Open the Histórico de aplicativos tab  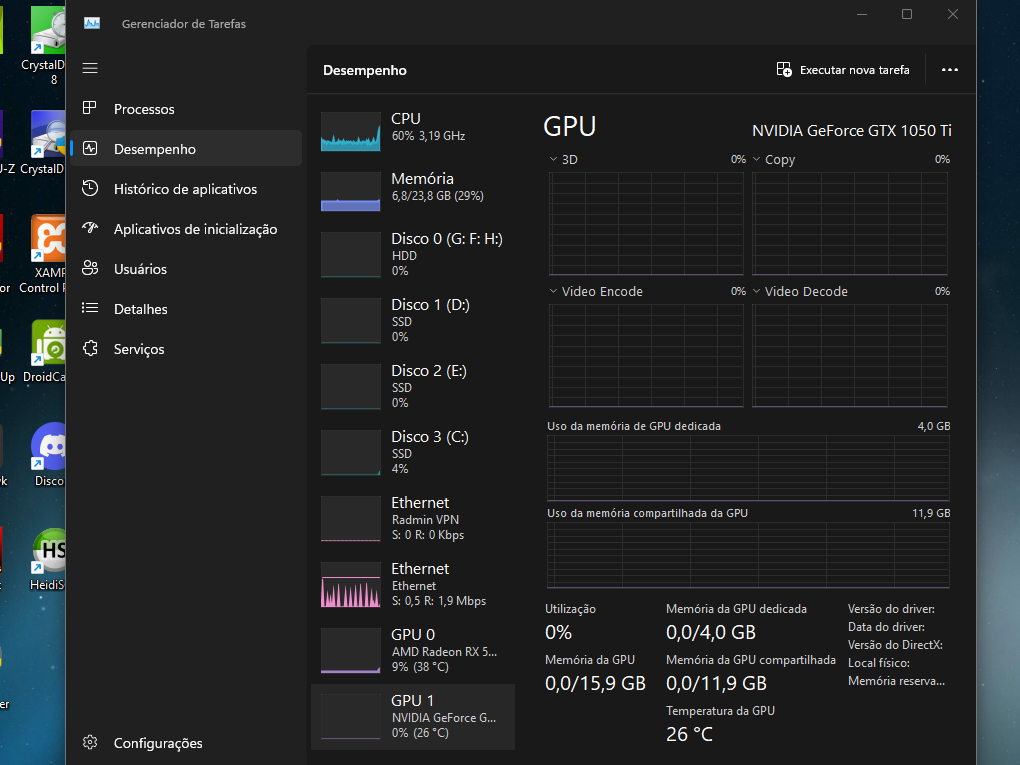coord(186,189)
